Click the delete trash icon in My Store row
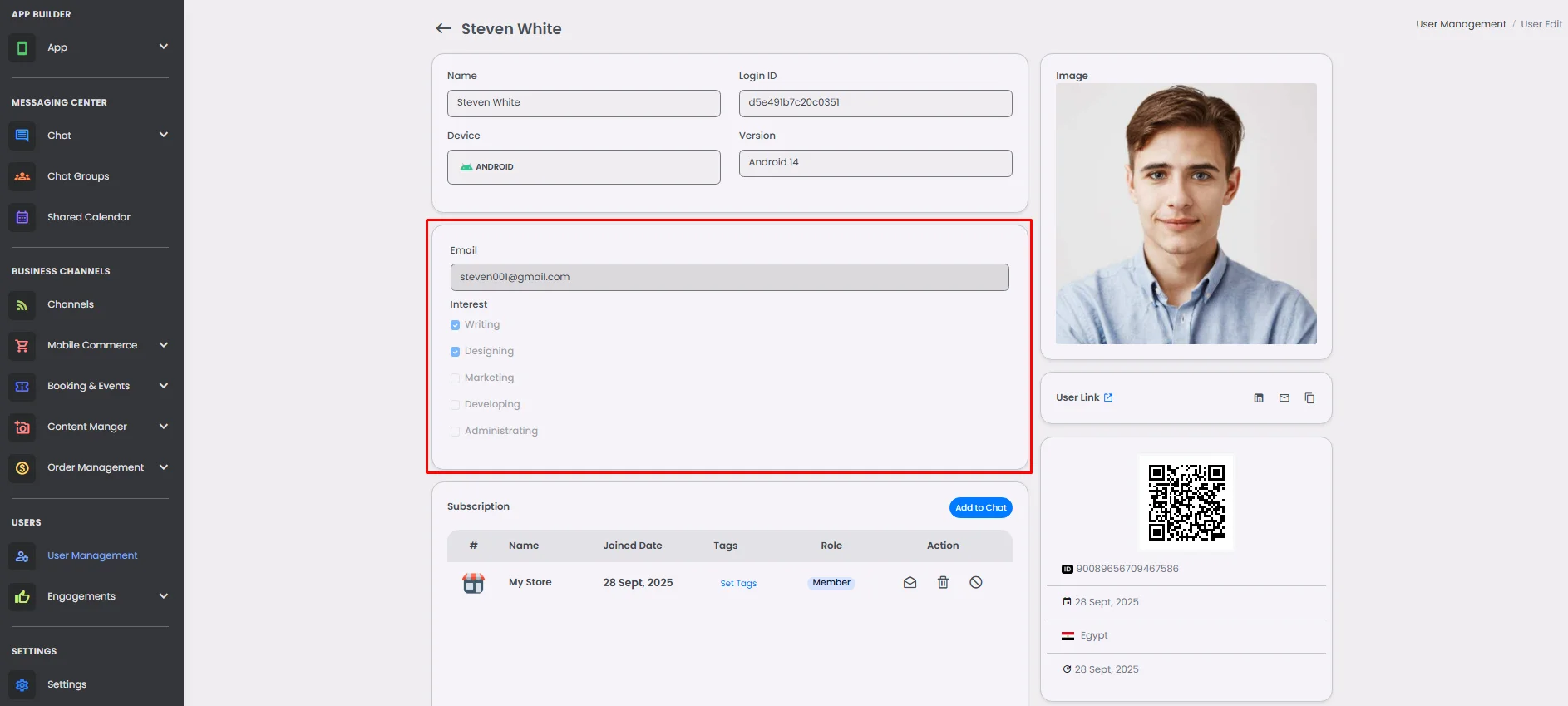The height and width of the screenshot is (706, 1568). click(943, 583)
